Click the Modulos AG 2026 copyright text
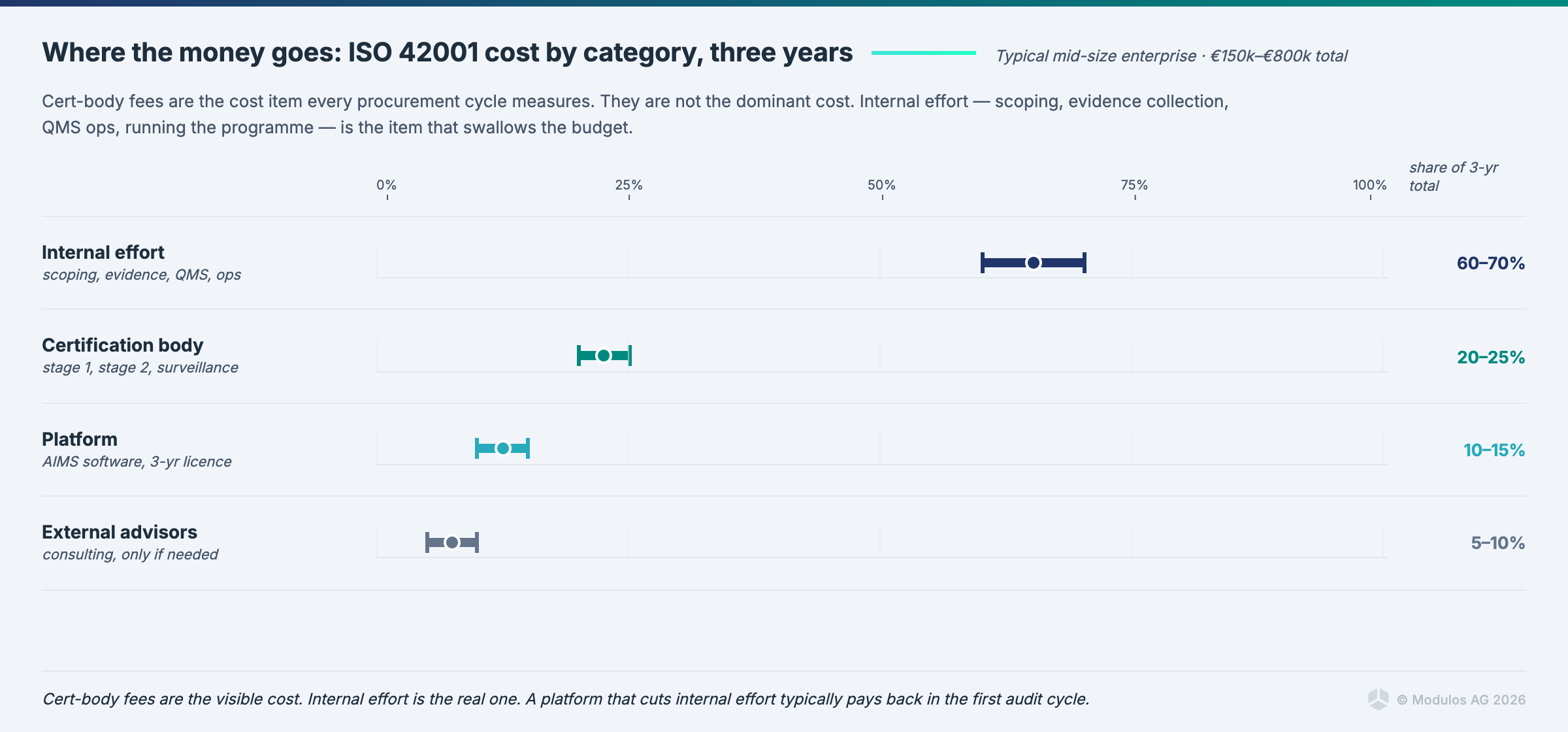The height and width of the screenshot is (732, 1568). (1461, 700)
